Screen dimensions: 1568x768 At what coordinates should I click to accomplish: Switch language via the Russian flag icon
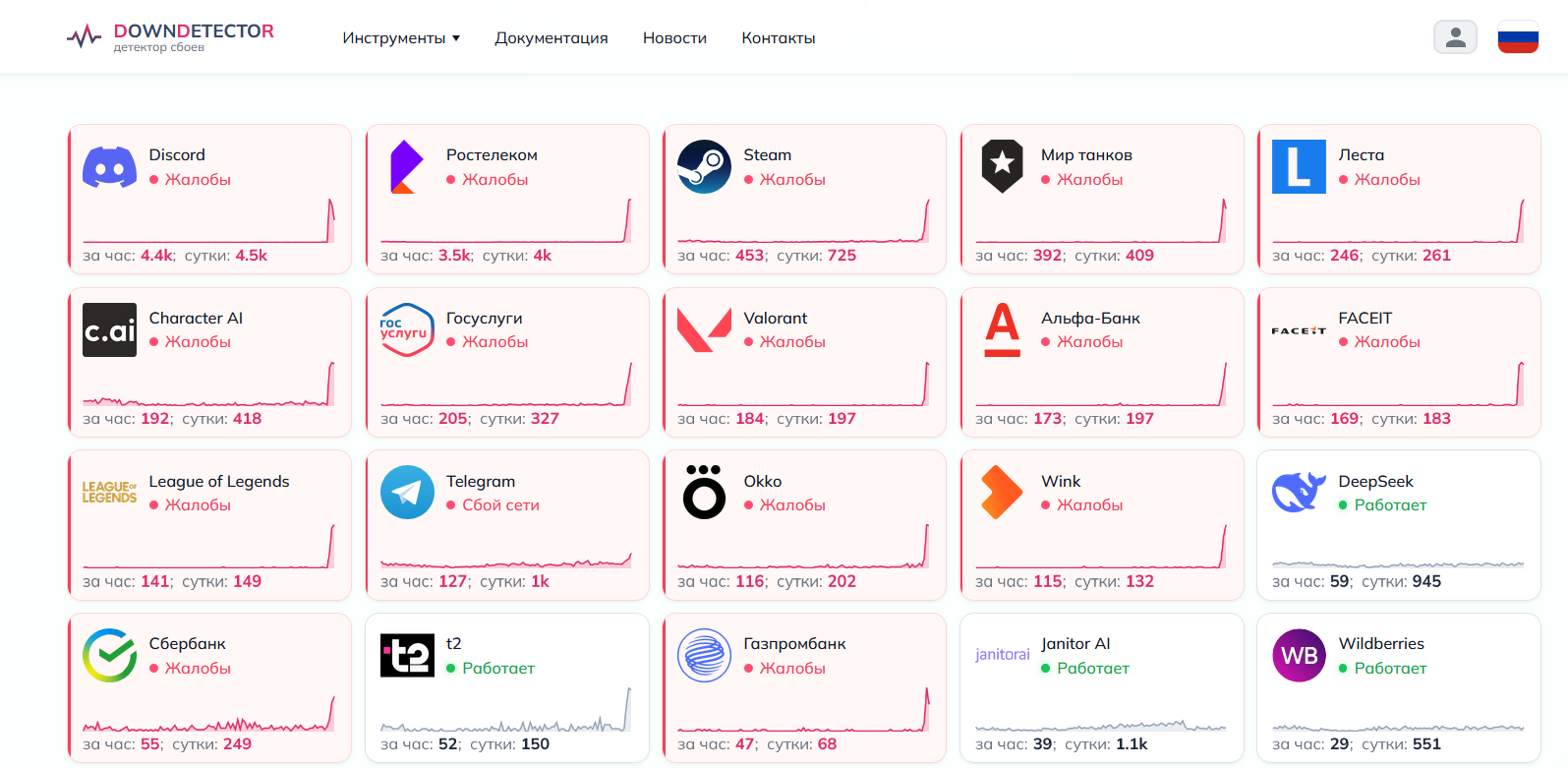[1518, 37]
